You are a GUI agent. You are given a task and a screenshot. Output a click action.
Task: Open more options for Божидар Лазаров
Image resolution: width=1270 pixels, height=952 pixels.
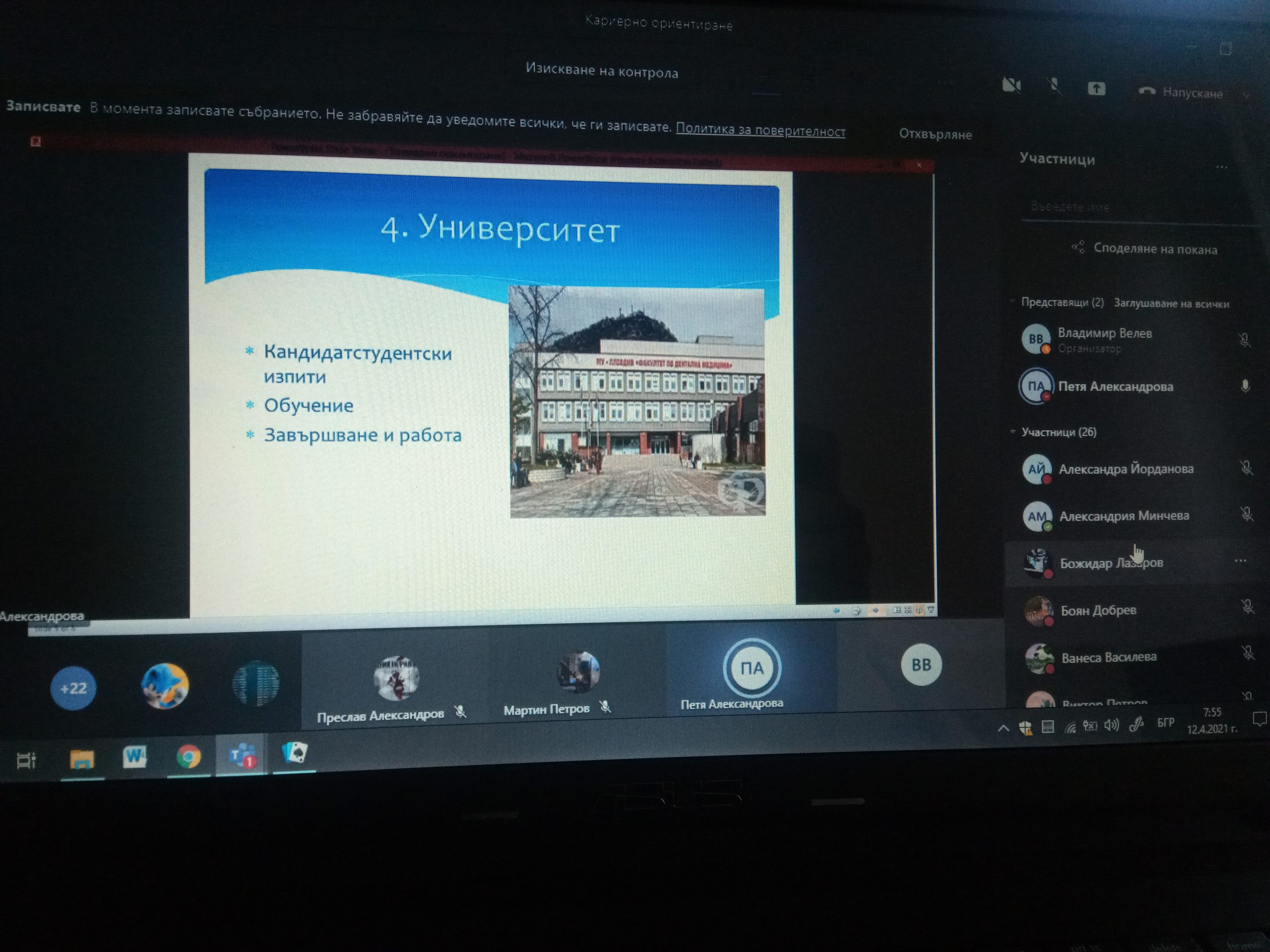(1240, 561)
